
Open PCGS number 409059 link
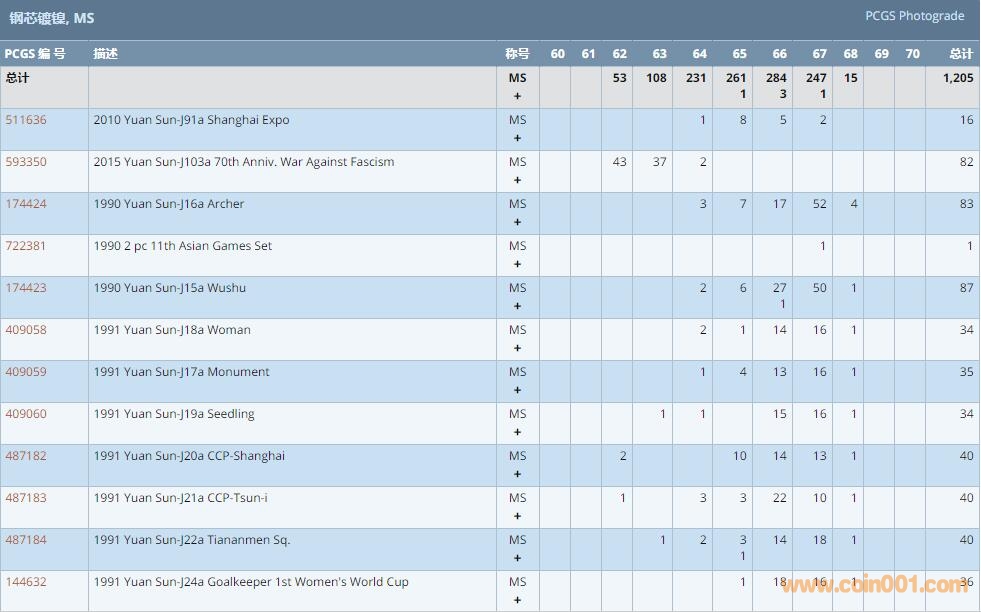coord(26,372)
